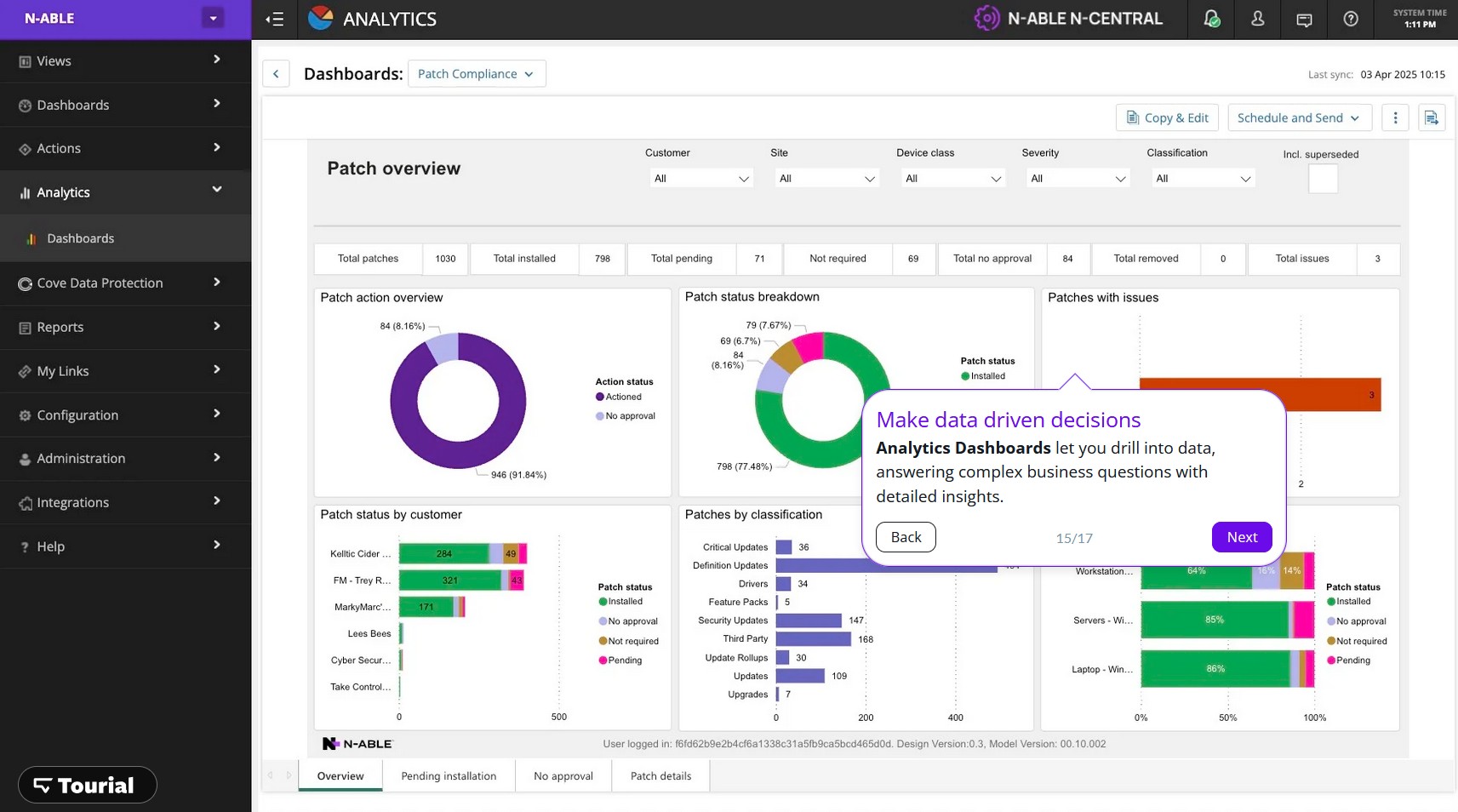Open the three-dot more options menu
Image resolution: width=1458 pixels, height=812 pixels.
click(1395, 117)
